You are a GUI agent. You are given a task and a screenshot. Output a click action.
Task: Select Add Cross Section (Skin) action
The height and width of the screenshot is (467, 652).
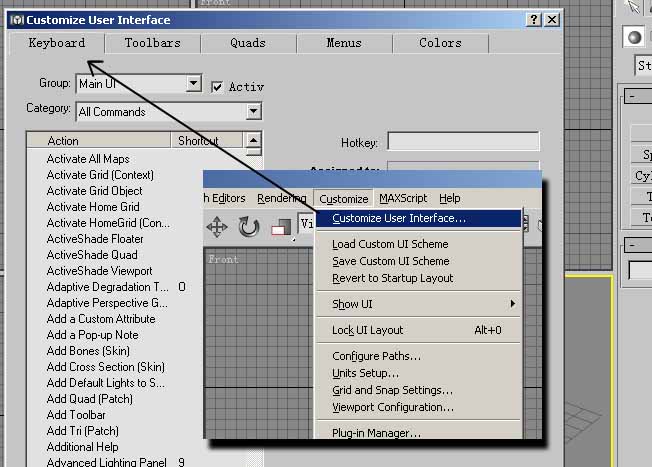tap(106, 367)
